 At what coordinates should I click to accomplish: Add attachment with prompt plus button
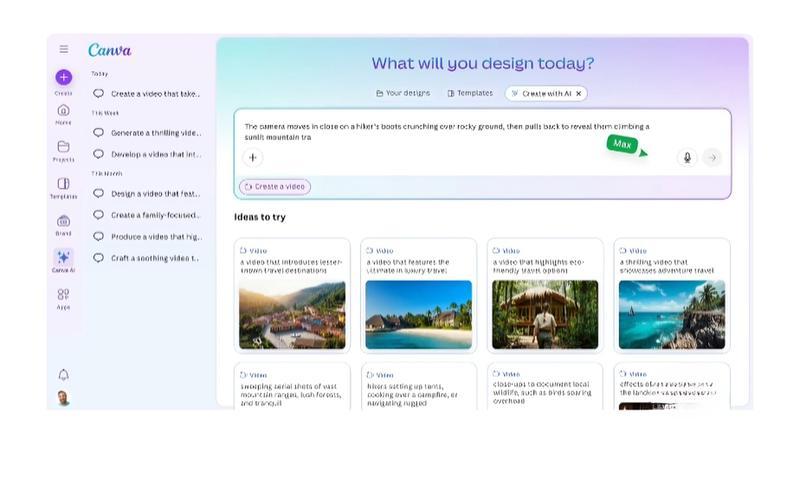[x=253, y=158]
